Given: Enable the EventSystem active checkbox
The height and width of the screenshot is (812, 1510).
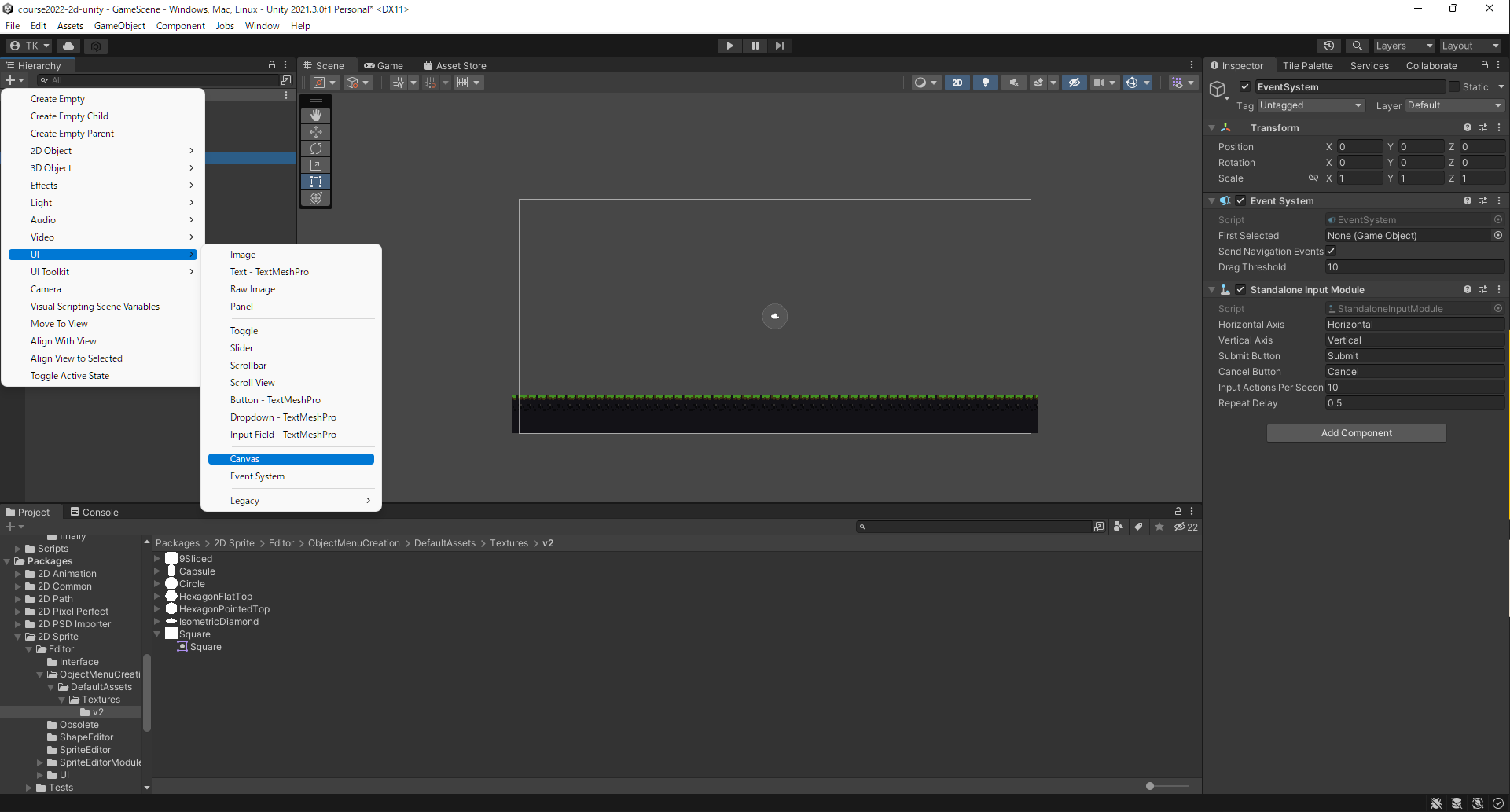Looking at the screenshot, I should (1245, 87).
